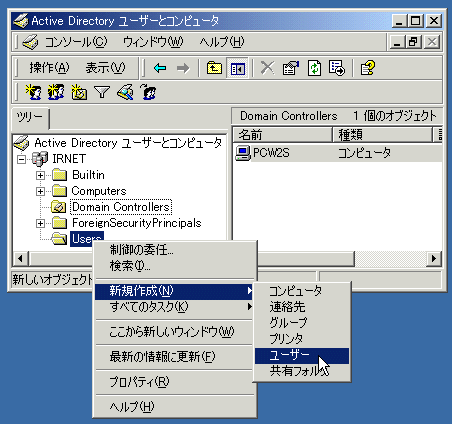452x424 pixels.
Task: Expand the Builtin node
Action: tap(40, 175)
